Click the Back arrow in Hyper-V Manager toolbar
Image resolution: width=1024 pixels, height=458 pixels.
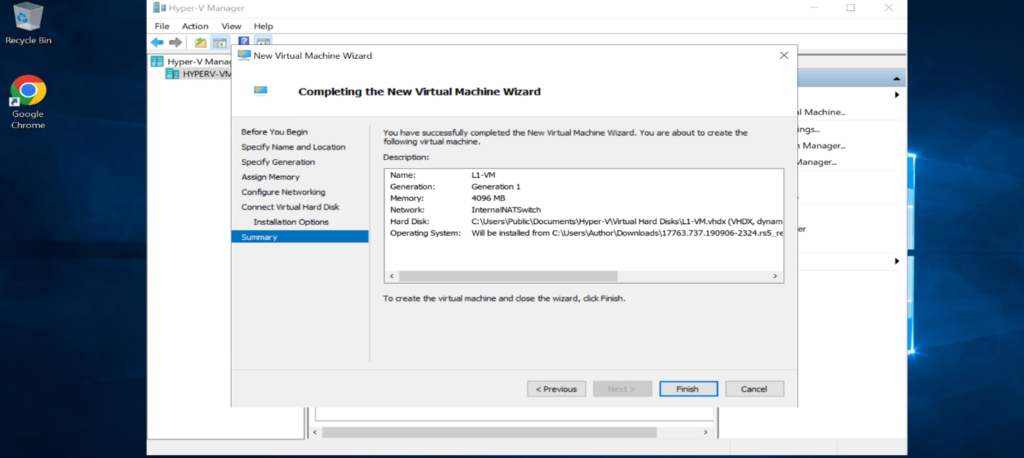[157, 42]
